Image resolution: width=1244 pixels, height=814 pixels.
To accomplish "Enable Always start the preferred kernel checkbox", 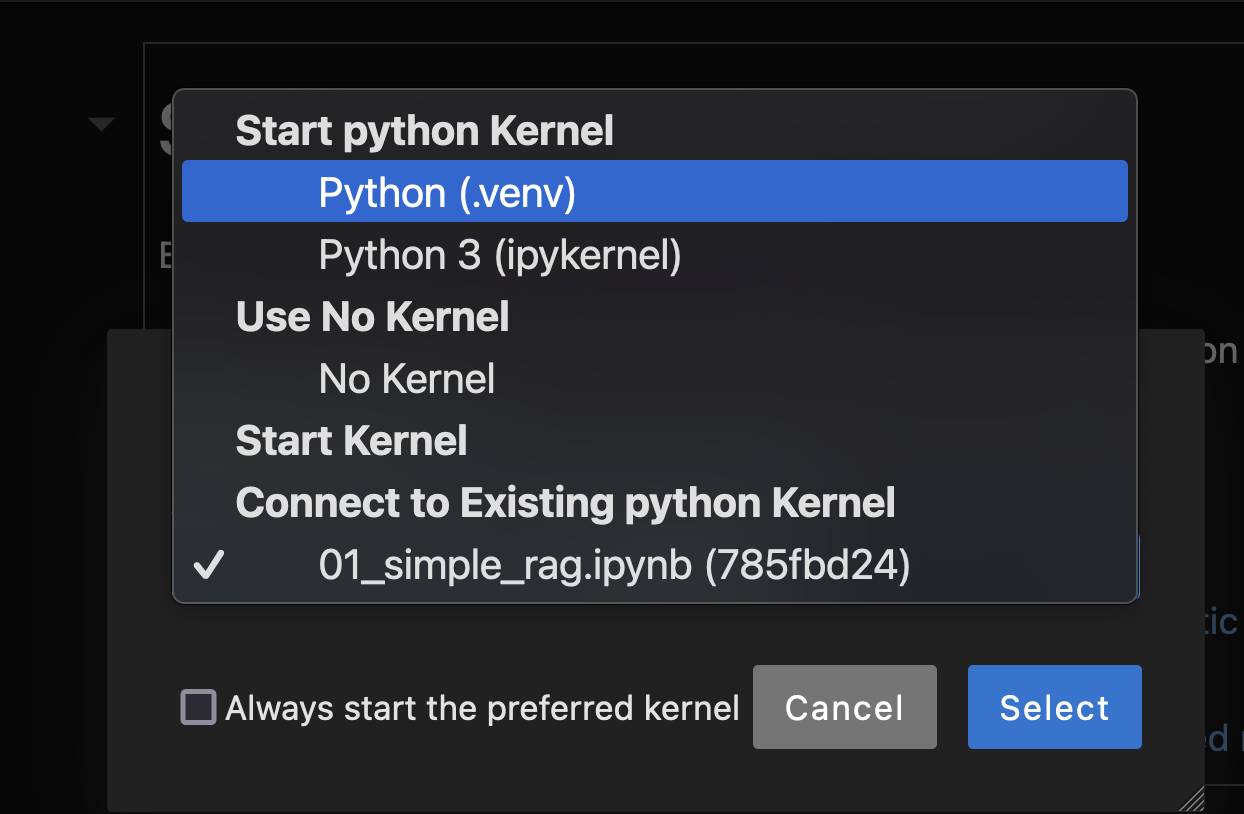I will coord(198,708).
